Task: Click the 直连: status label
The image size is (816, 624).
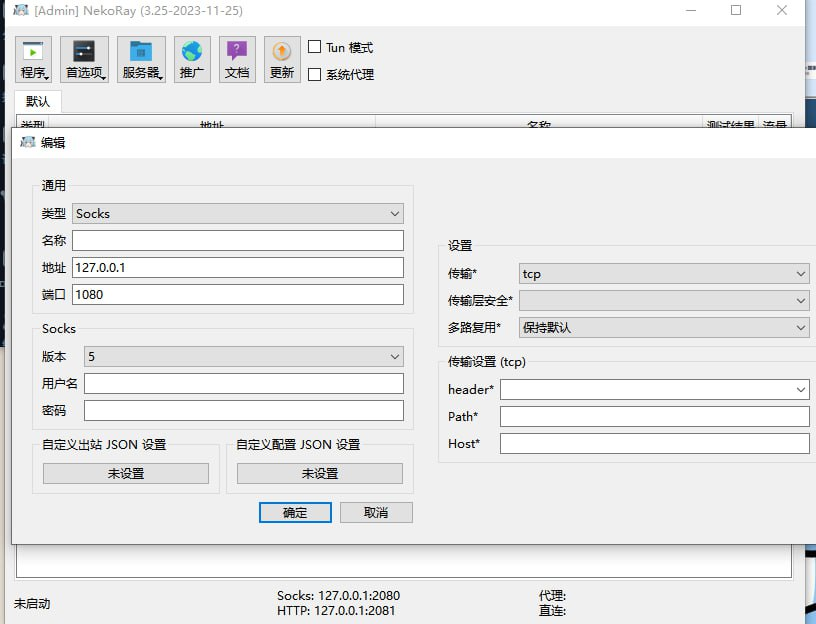Action: click(552, 610)
